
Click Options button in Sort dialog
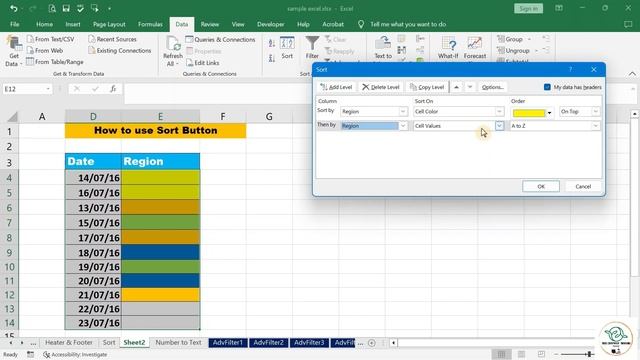point(492,87)
